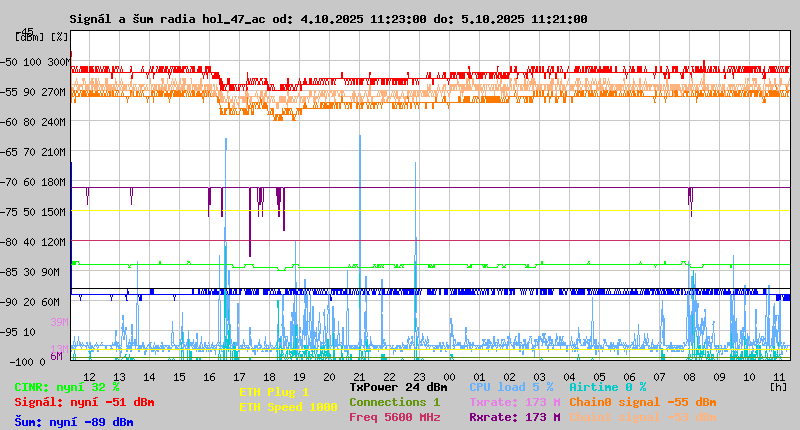Click the '[h]' time unit label
Screen dimensions: 800x430
[779, 387]
